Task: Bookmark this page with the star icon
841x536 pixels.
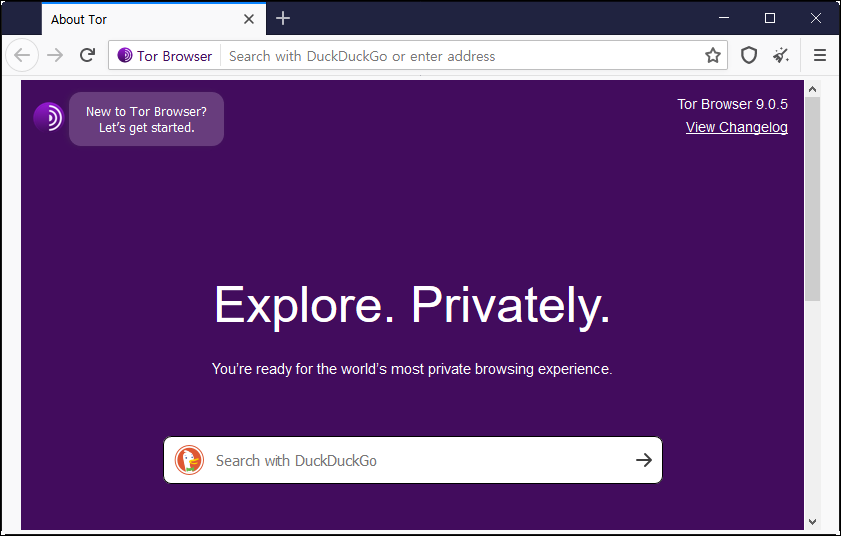Action: 712,55
